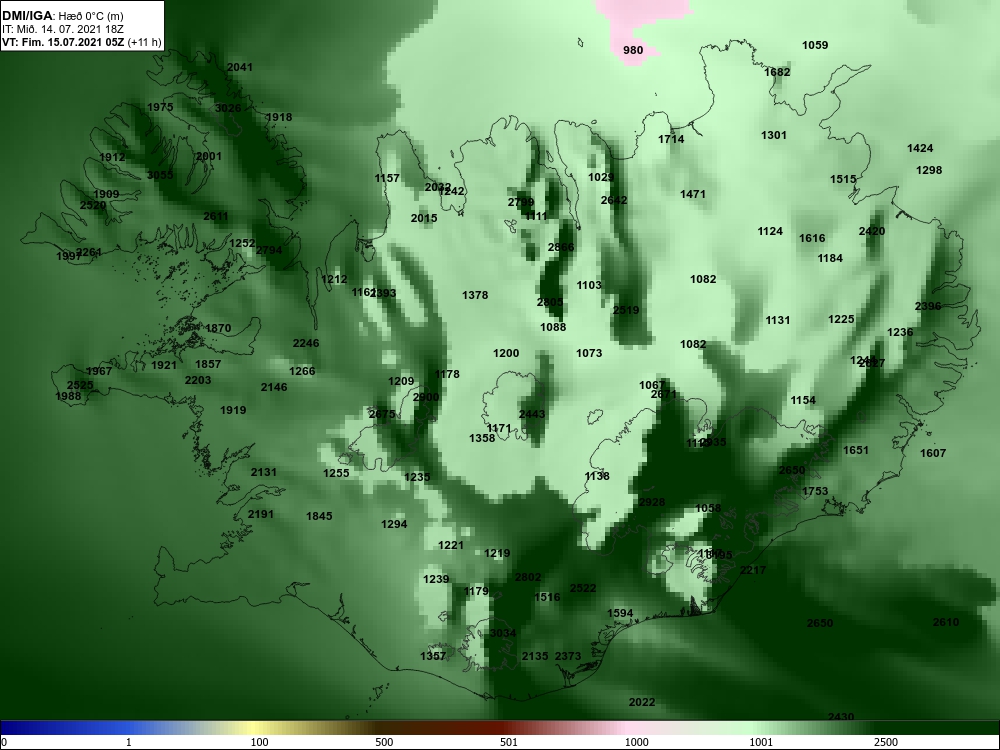This screenshot has height=750, width=1000.
Task: Click the 1651 height value
Action: pyautogui.click(x=856, y=450)
